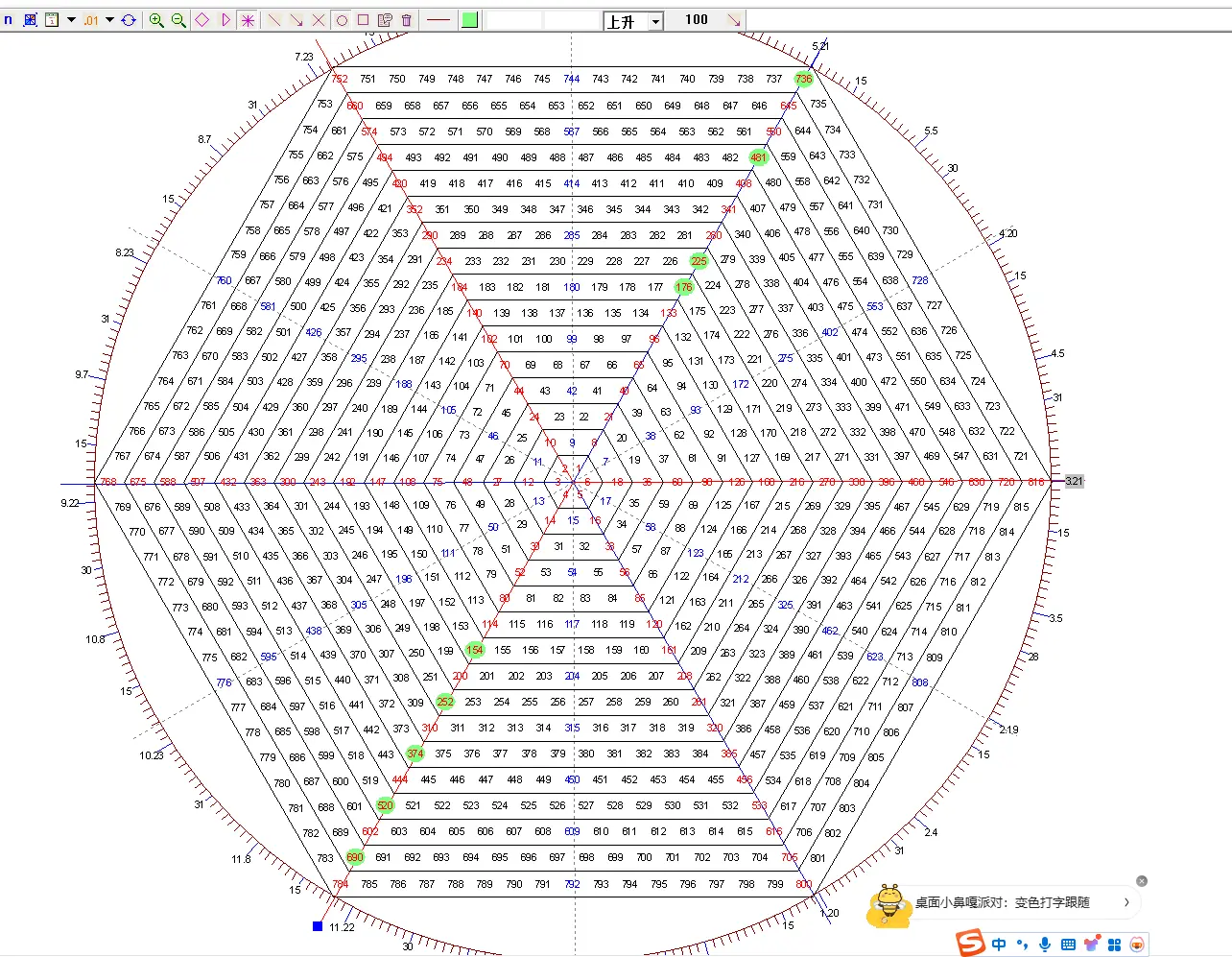Click the value field showing 100
The height and width of the screenshot is (957, 1232).
pos(697,19)
